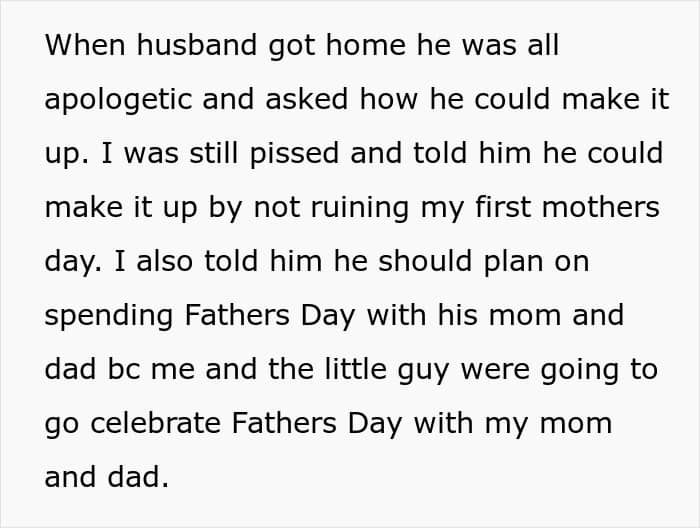Click the word "apologetic"

(118, 102)
